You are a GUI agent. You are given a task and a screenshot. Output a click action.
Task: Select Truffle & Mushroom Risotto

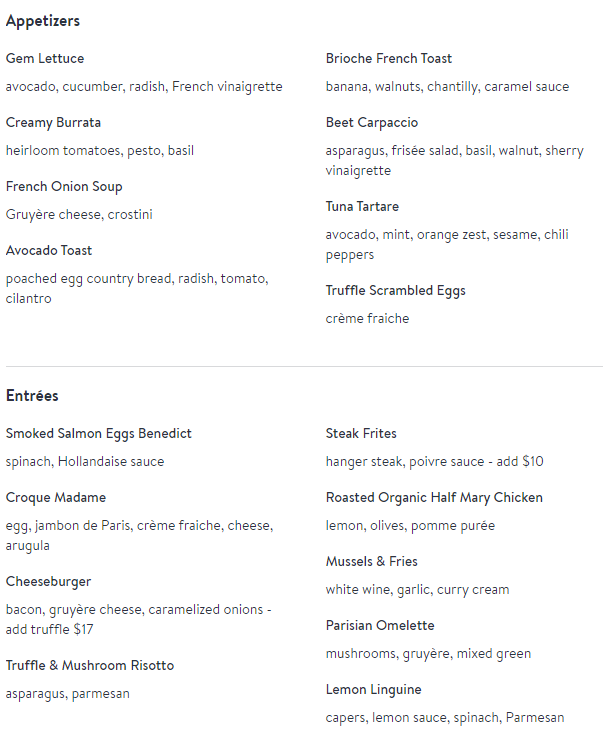(90, 666)
